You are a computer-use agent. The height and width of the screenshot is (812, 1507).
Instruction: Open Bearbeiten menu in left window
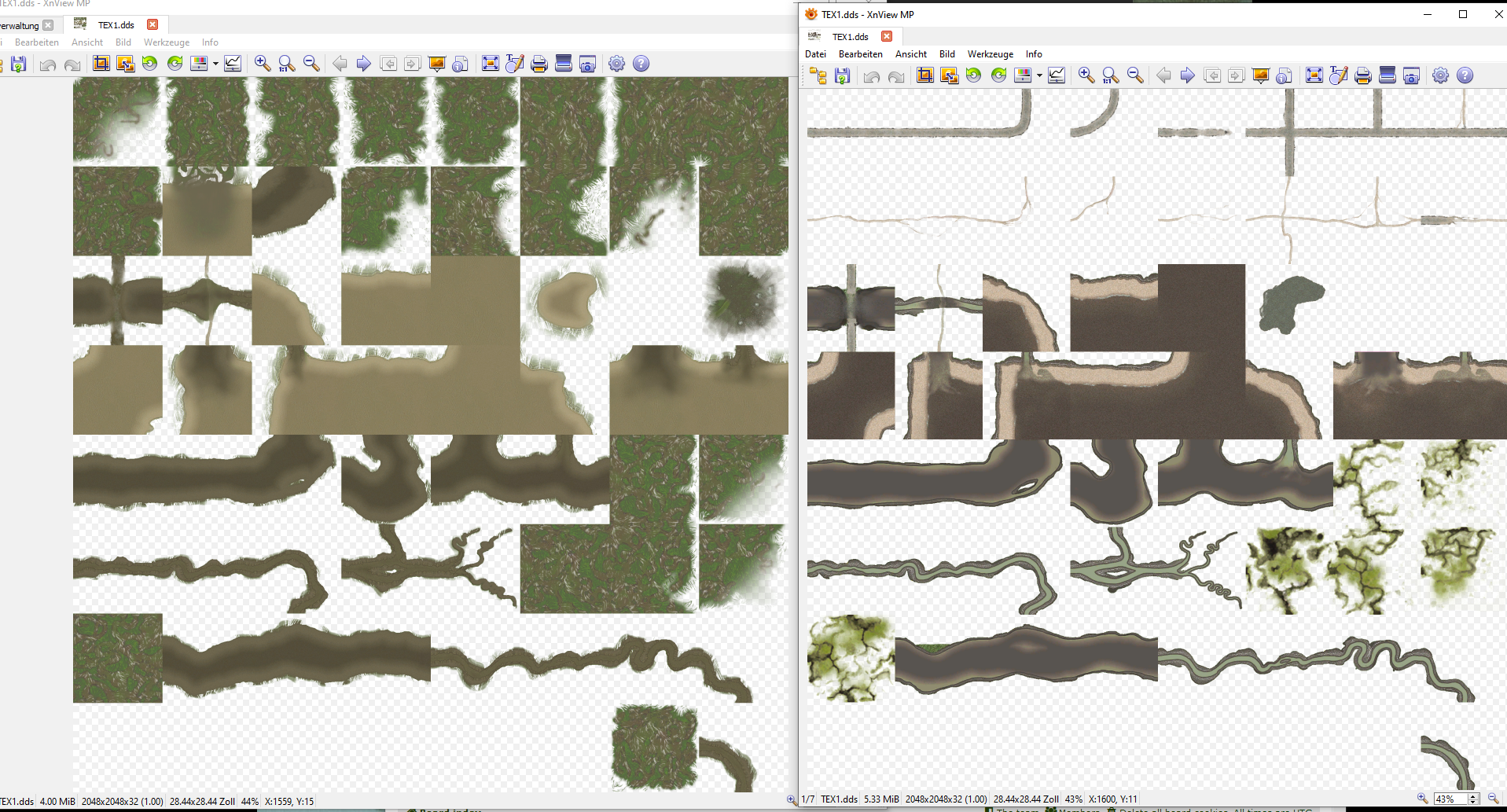coord(36,42)
